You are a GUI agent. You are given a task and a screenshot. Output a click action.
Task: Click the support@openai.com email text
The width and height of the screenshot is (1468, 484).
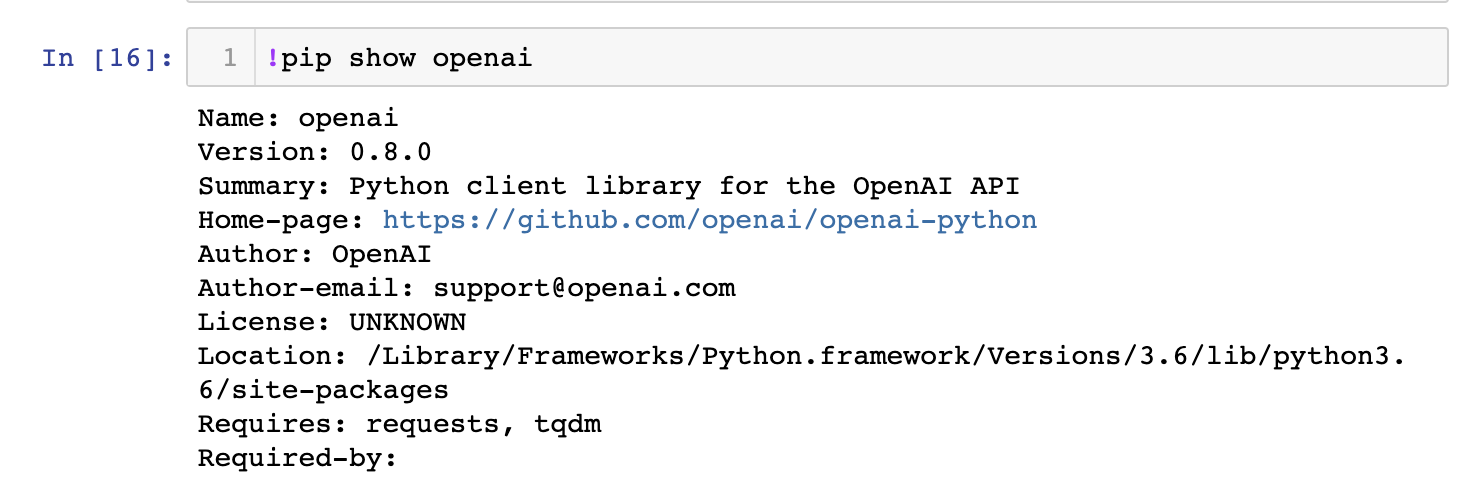[x=584, y=288]
